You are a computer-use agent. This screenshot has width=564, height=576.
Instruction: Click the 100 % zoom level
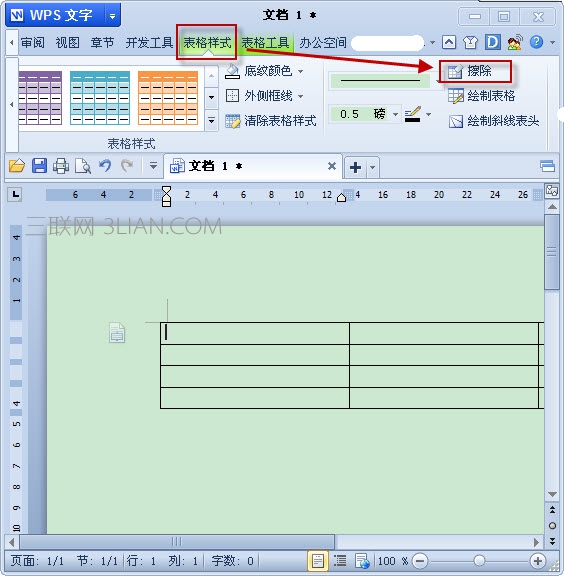(393, 561)
